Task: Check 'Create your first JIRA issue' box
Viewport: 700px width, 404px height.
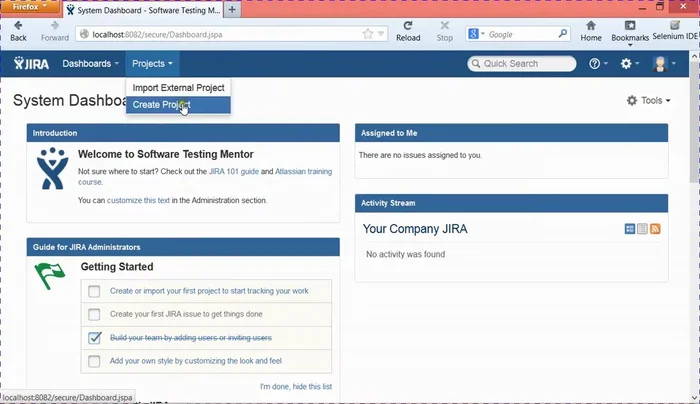Action: pyautogui.click(x=94, y=314)
